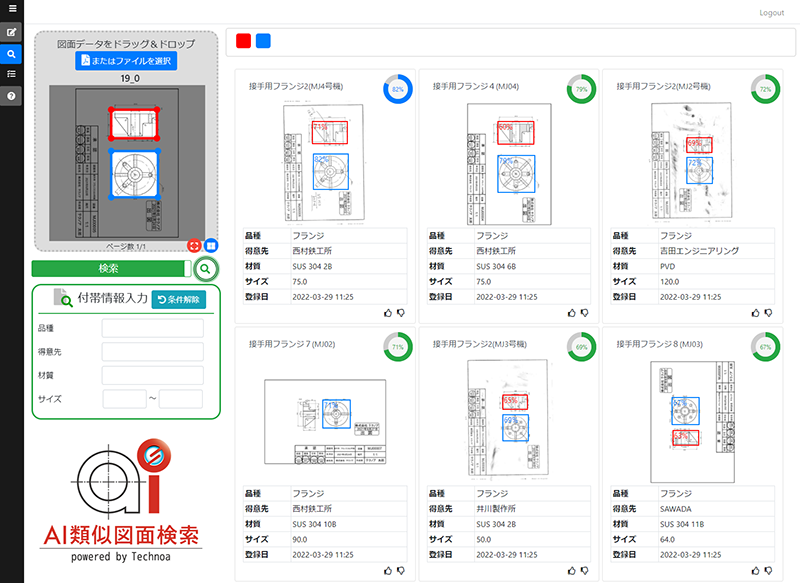Click the round green magnifier search button

[x=206, y=269]
